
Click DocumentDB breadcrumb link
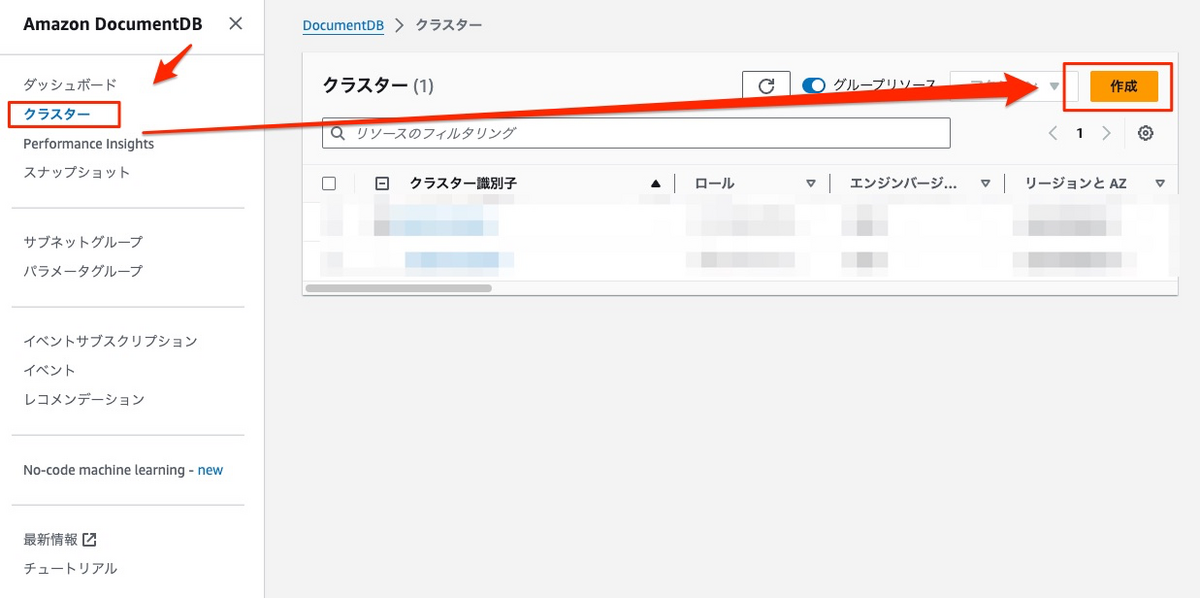(x=343, y=25)
